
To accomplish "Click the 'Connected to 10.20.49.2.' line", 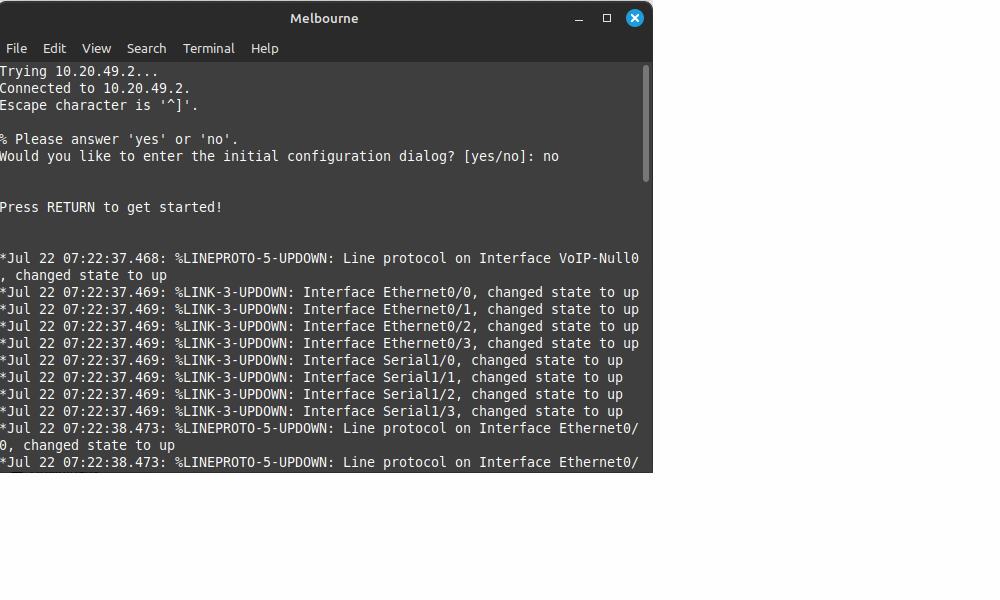I will point(94,88).
